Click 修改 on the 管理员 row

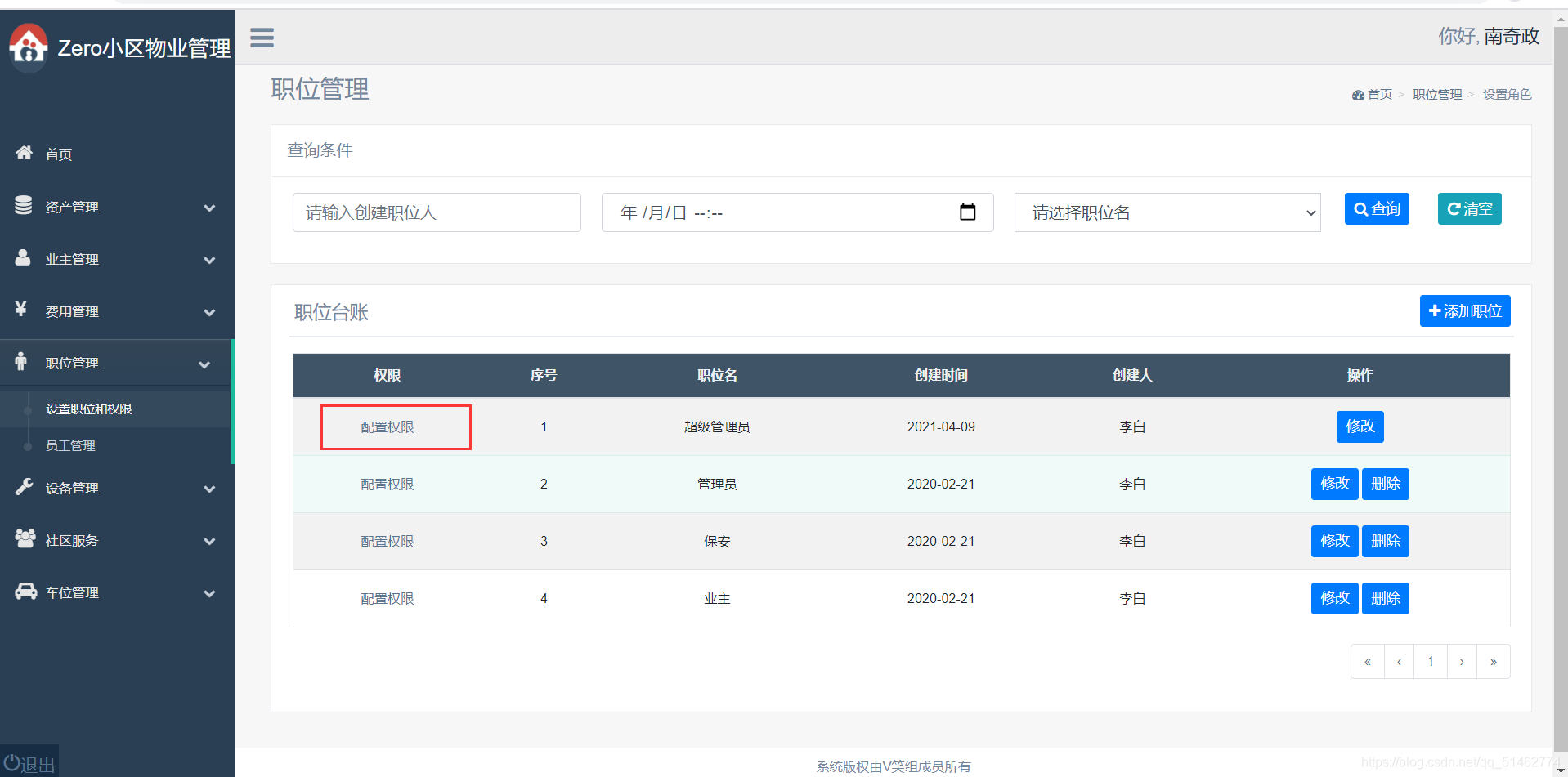pos(1334,484)
